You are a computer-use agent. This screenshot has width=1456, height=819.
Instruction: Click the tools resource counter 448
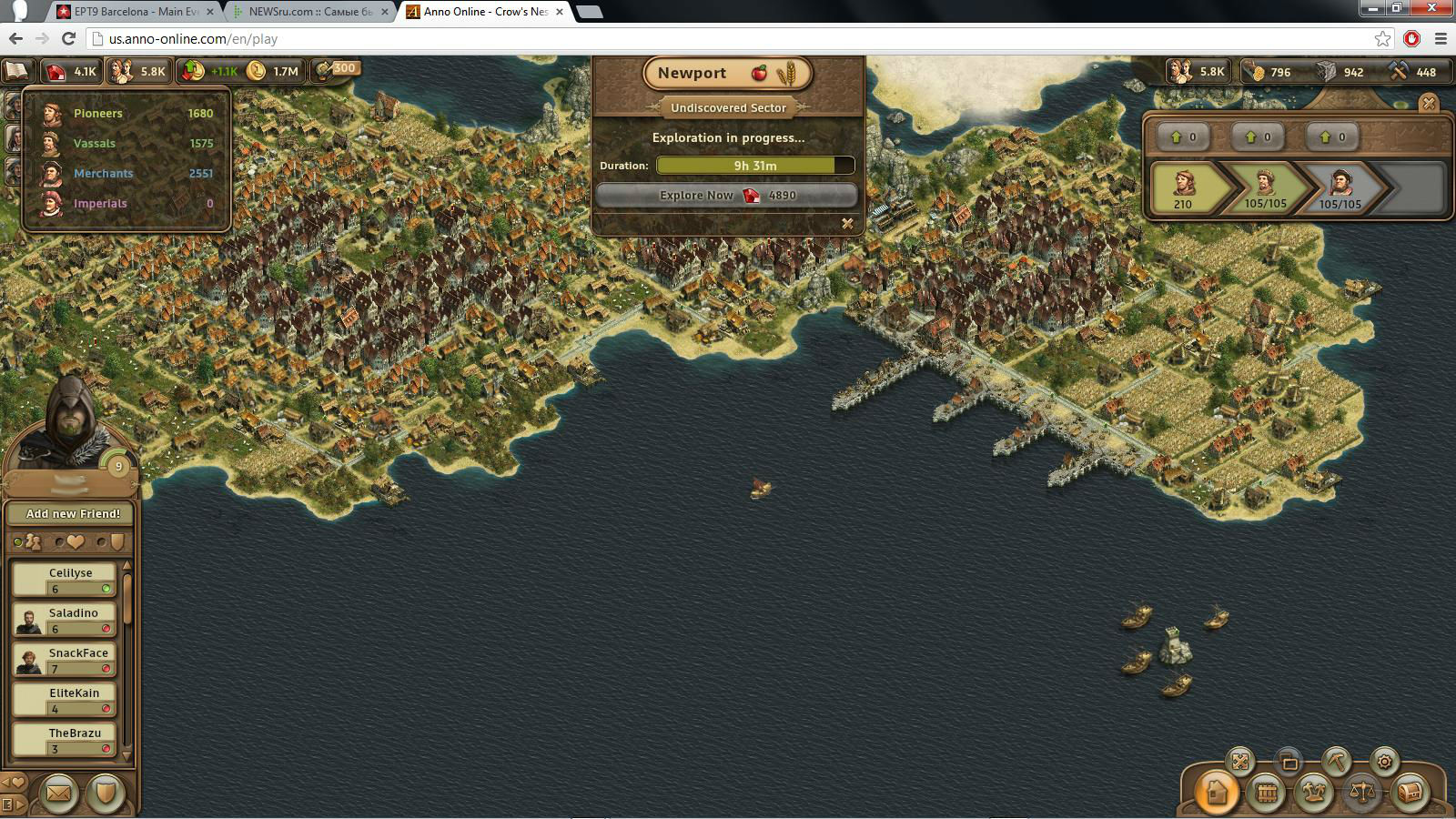[x=1413, y=72]
